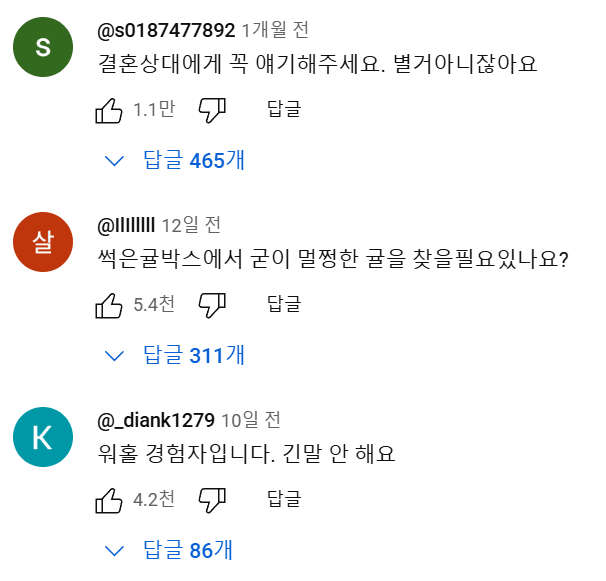This screenshot has height=581, width=606.
Task: Open the red '살' profile avatar
Action: tap(43, 242)
